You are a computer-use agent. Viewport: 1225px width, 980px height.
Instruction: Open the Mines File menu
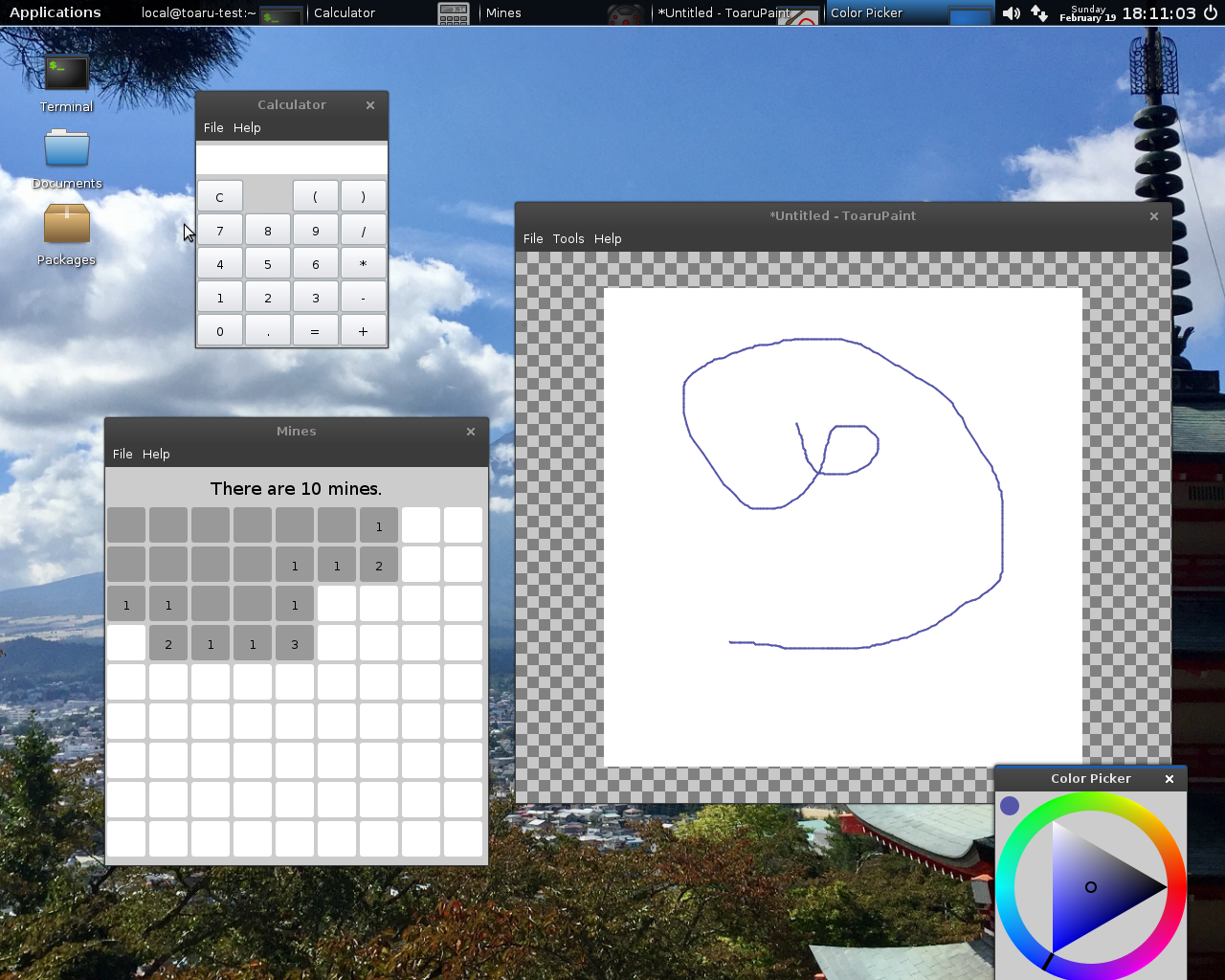tap(122, 454)
